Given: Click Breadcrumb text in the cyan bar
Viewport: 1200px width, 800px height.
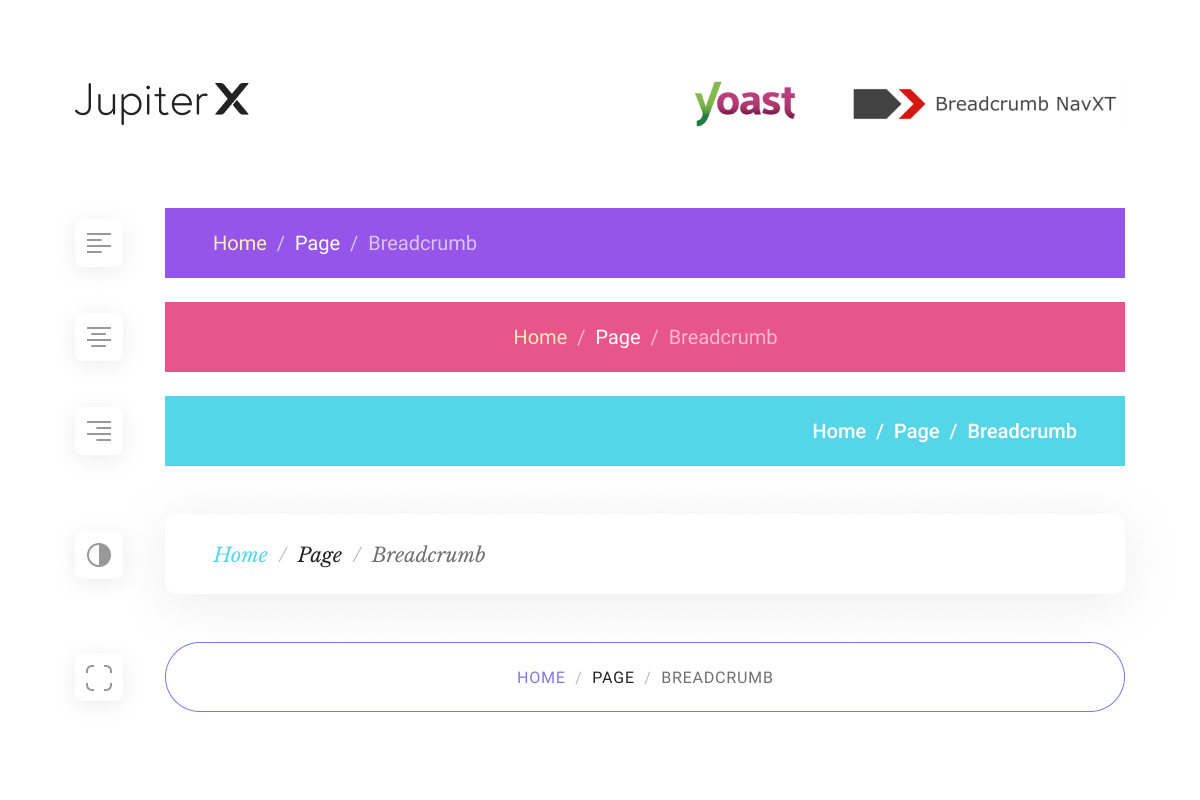Looking at the screenshot, I should coord(1022,431).
